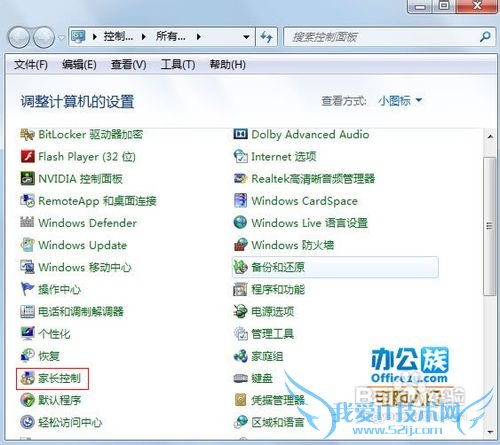This screenshot has height=445, width=500.
Task: Open the 个性化 link text
Action: click(x=54, y=333)
